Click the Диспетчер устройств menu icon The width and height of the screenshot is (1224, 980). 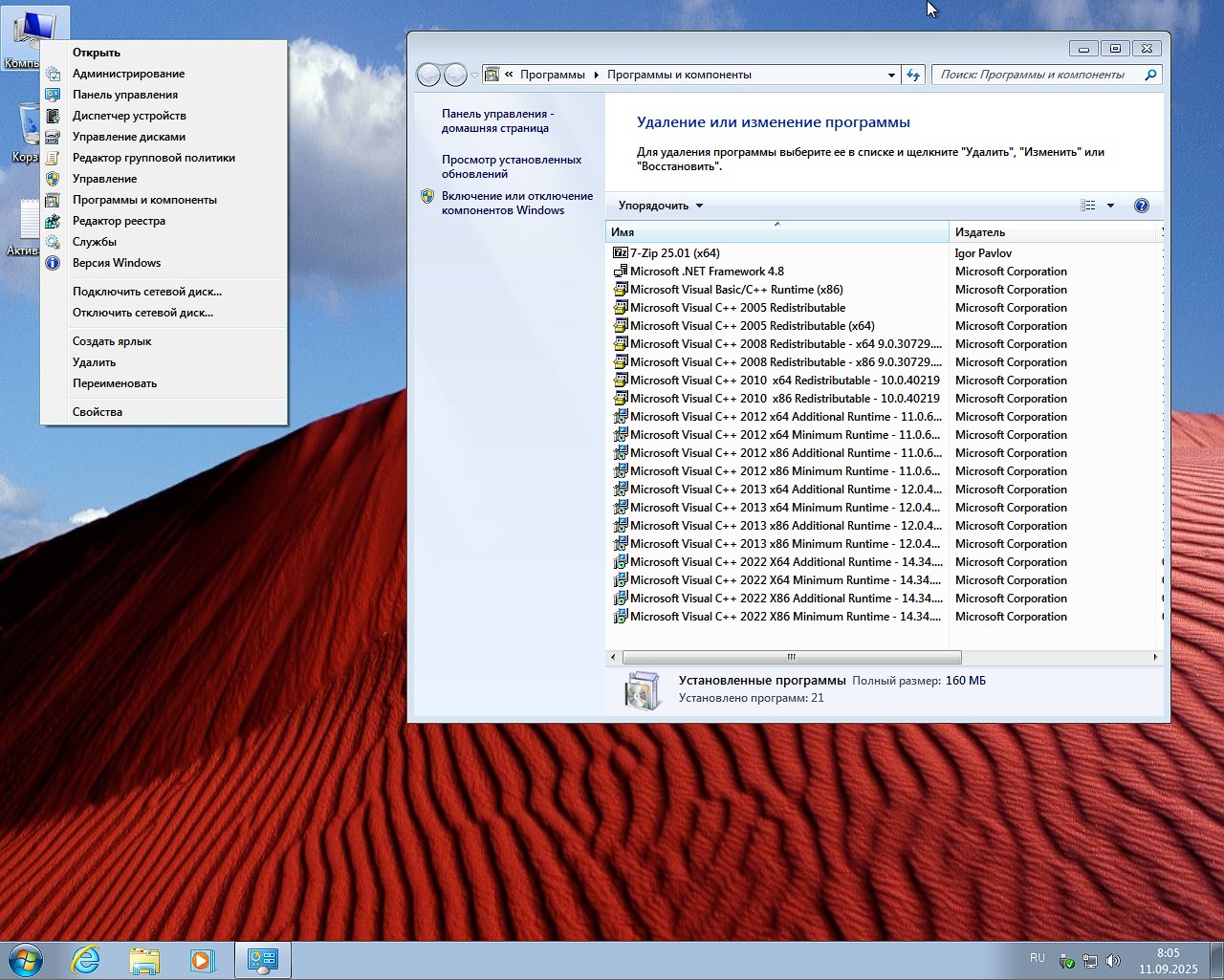pos(53,116)
